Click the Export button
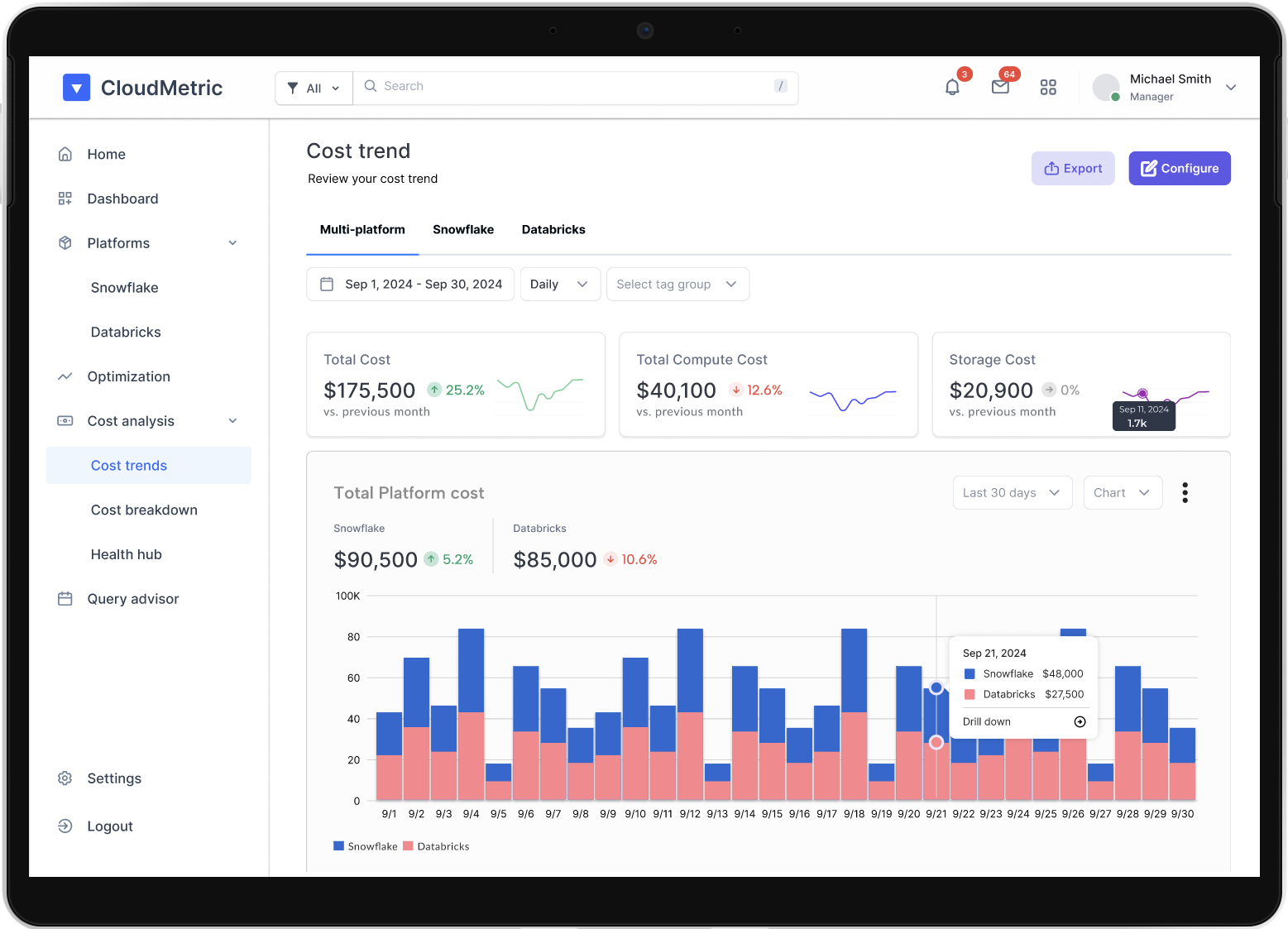The height and width of the screenshot is (929, 1288). 1073,169
